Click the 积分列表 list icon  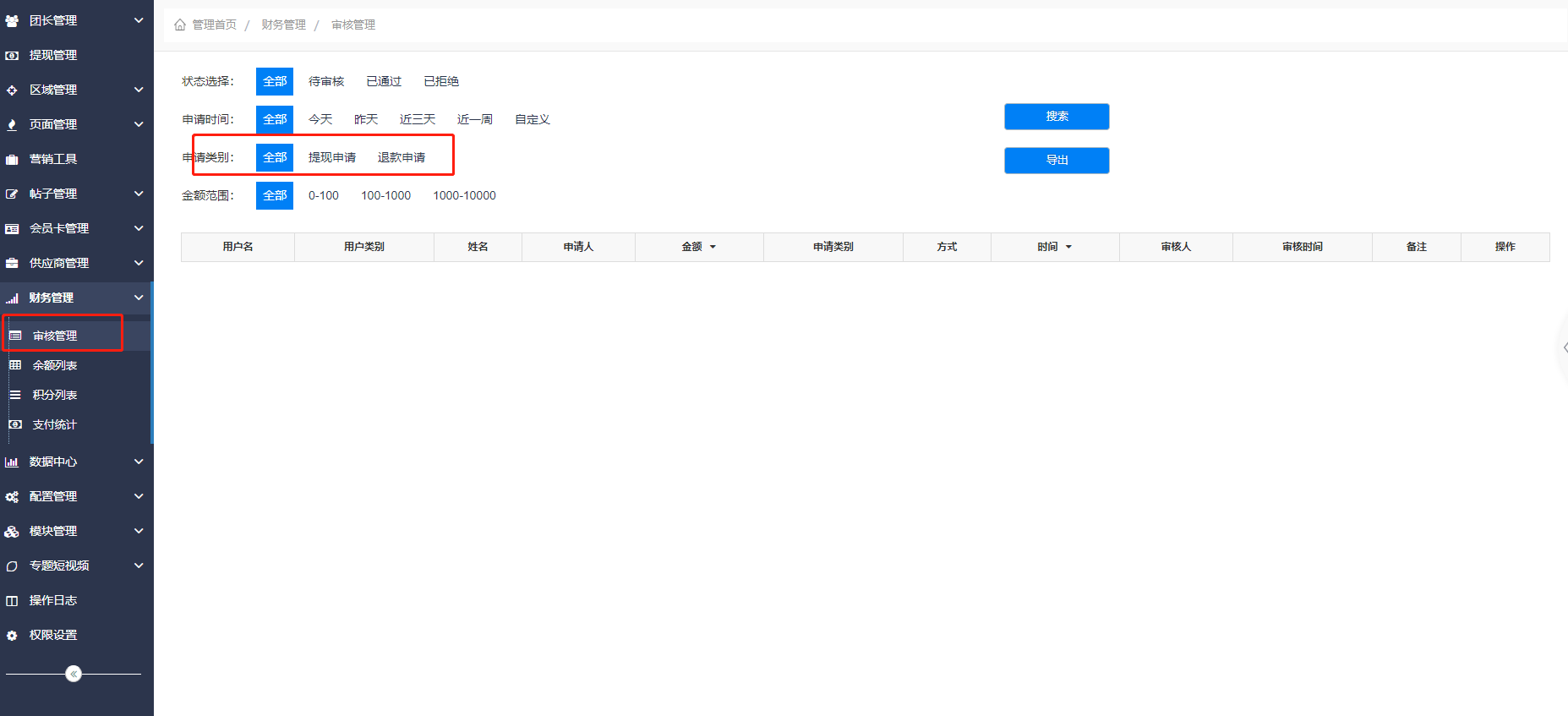[15, 395]
